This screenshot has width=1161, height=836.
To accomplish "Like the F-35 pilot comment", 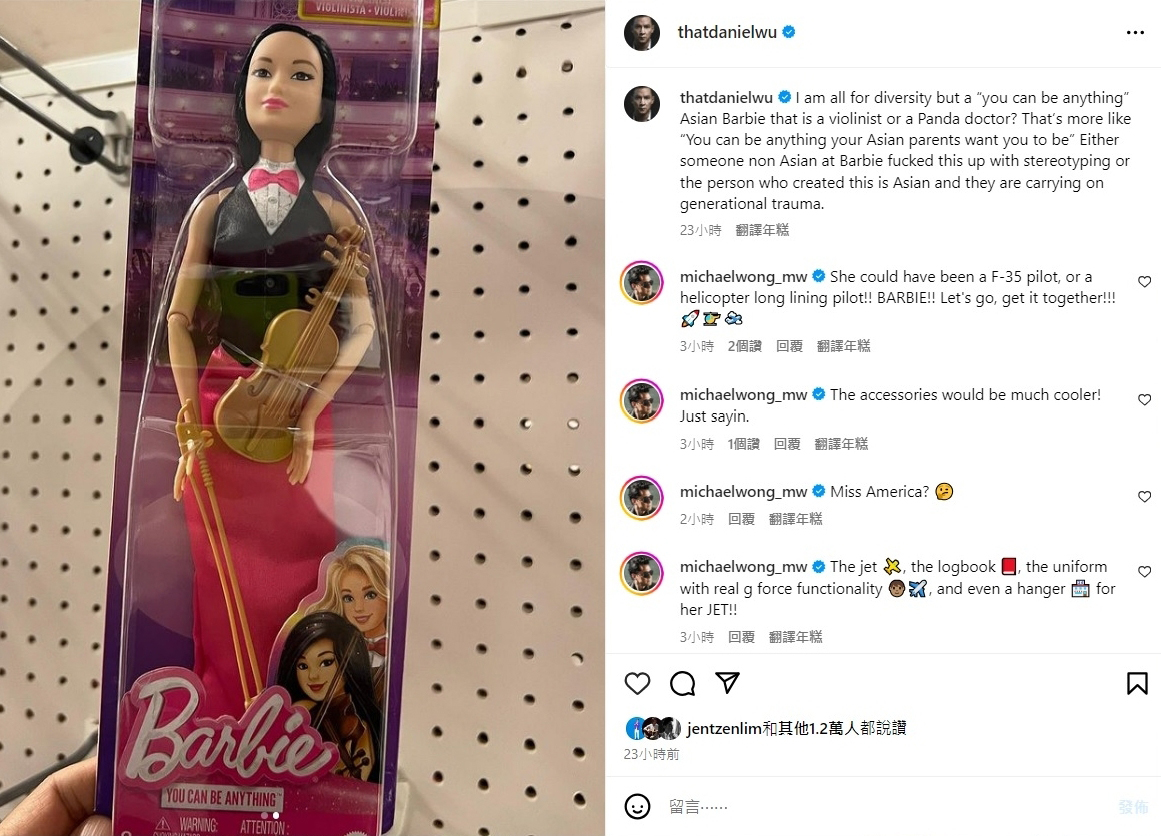I will (1144, 281).
